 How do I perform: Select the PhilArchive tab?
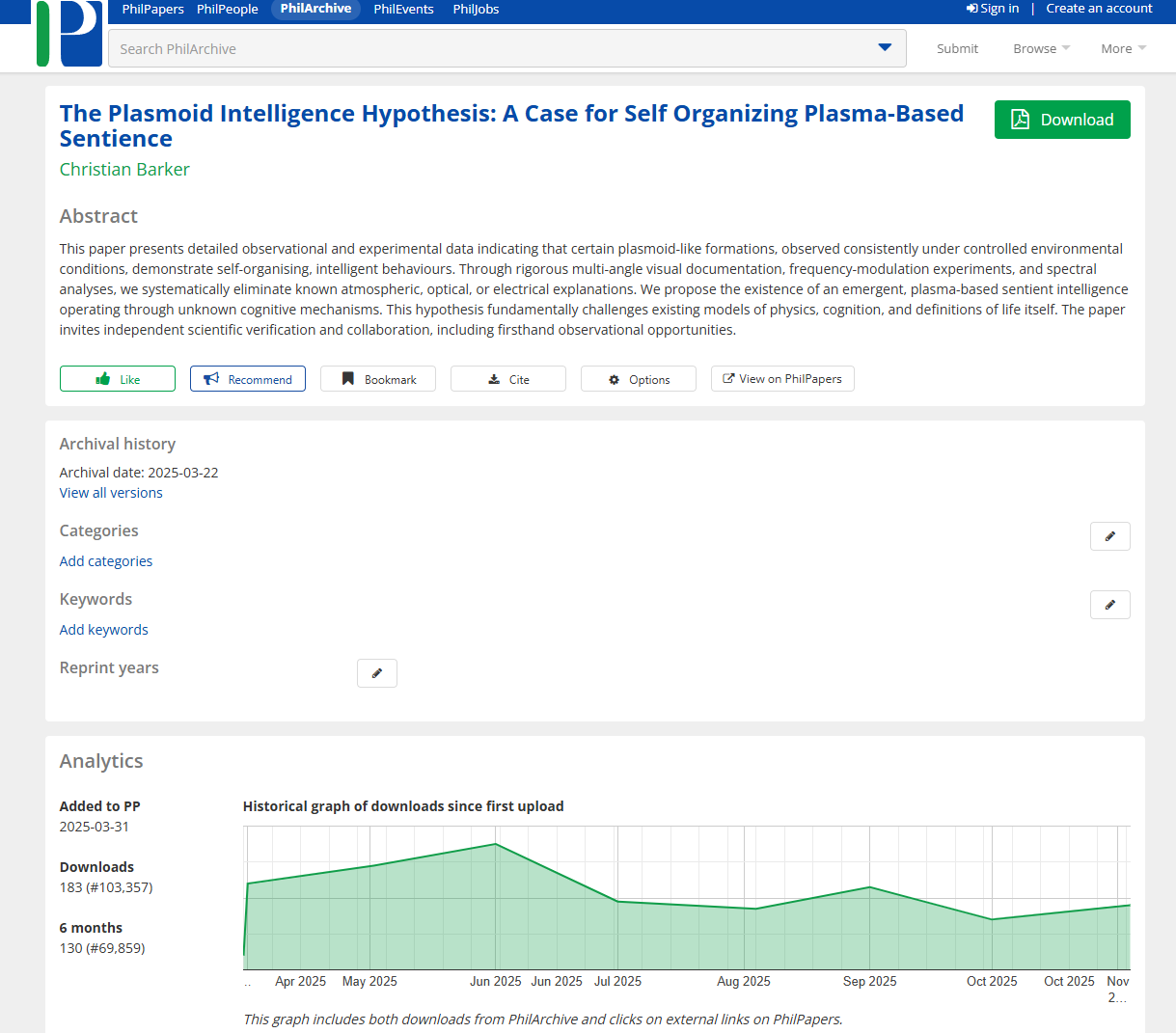pos(315,9)
